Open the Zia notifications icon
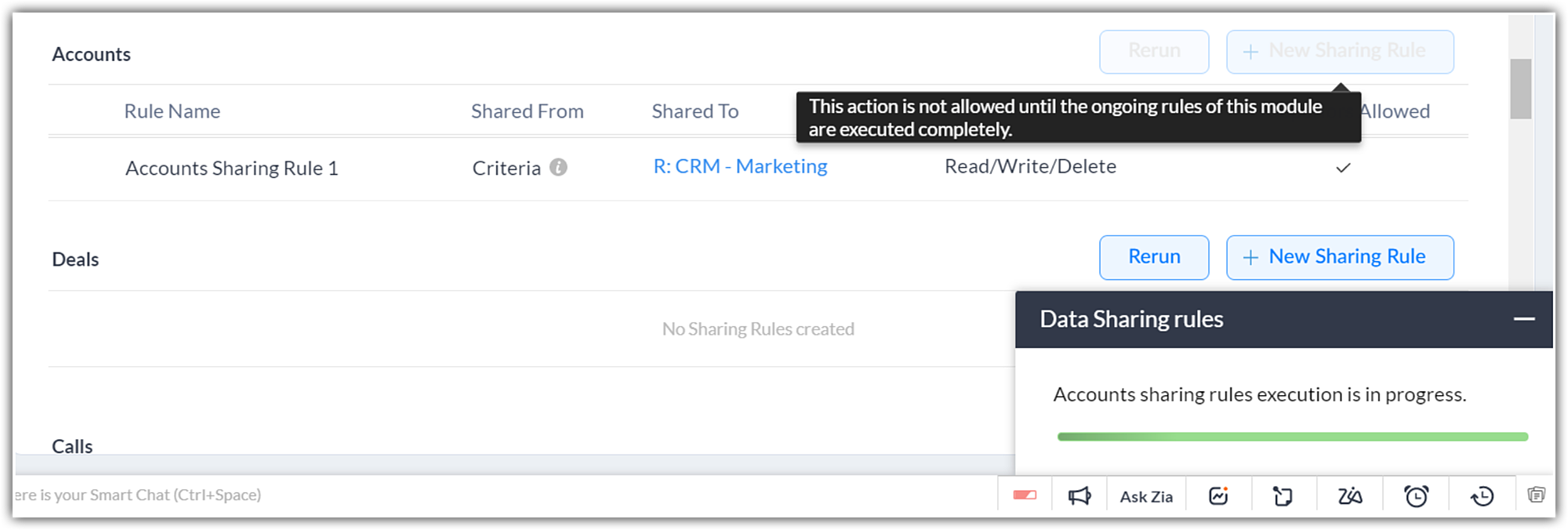 (1349, 496)
